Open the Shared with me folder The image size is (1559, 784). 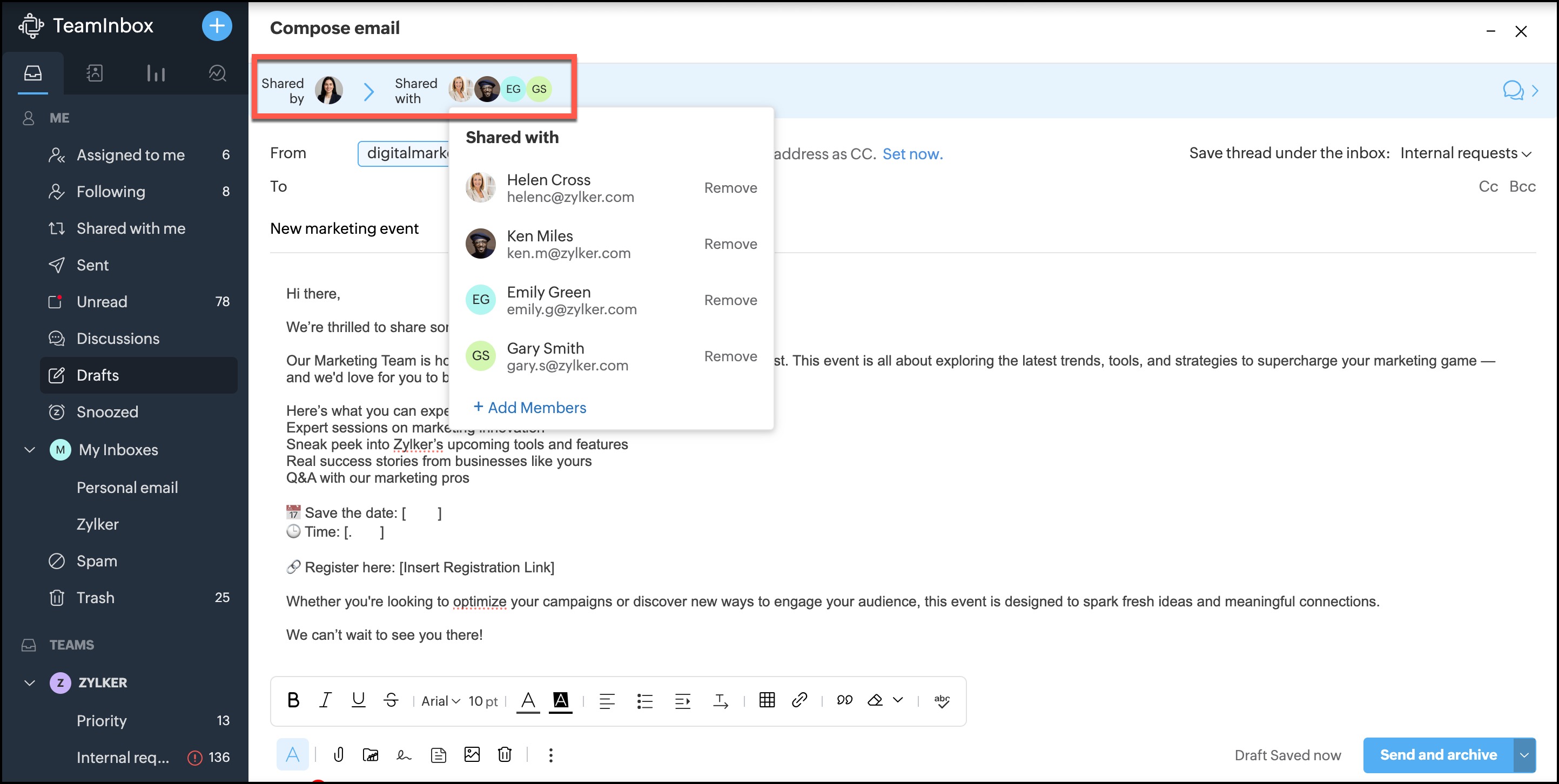[x=131, y=228]
